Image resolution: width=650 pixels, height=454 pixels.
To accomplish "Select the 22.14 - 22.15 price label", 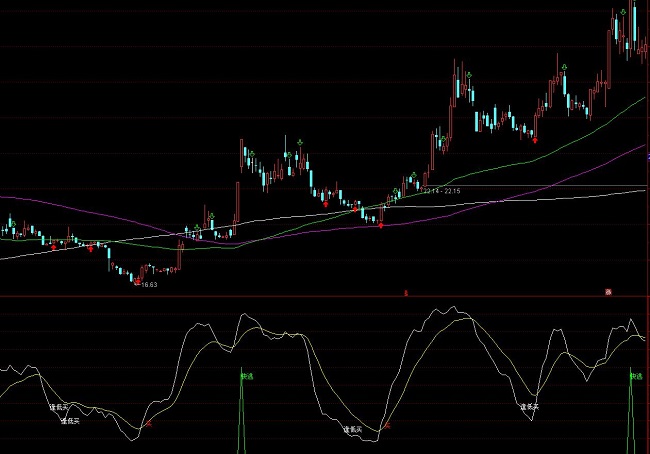I will click(441, 188).
